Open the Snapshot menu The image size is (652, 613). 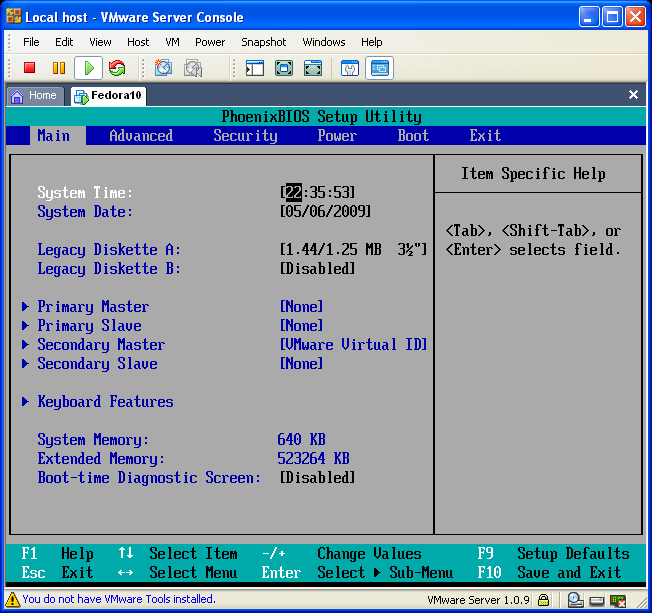pyautogui.click(x=264, y=42)
